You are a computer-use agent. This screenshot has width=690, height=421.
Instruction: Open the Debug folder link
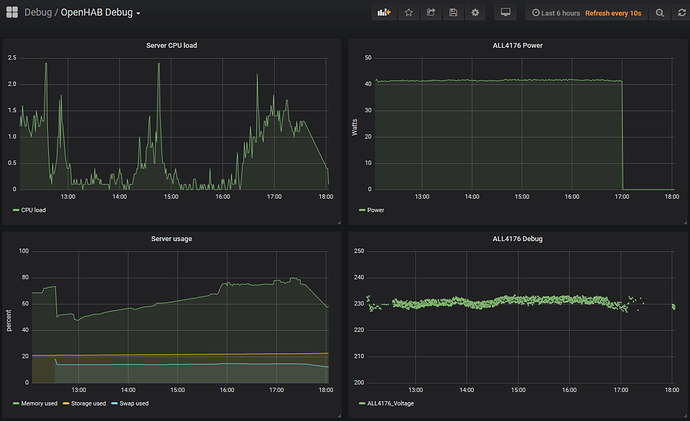pyautogui.click(x=38, y=13)
